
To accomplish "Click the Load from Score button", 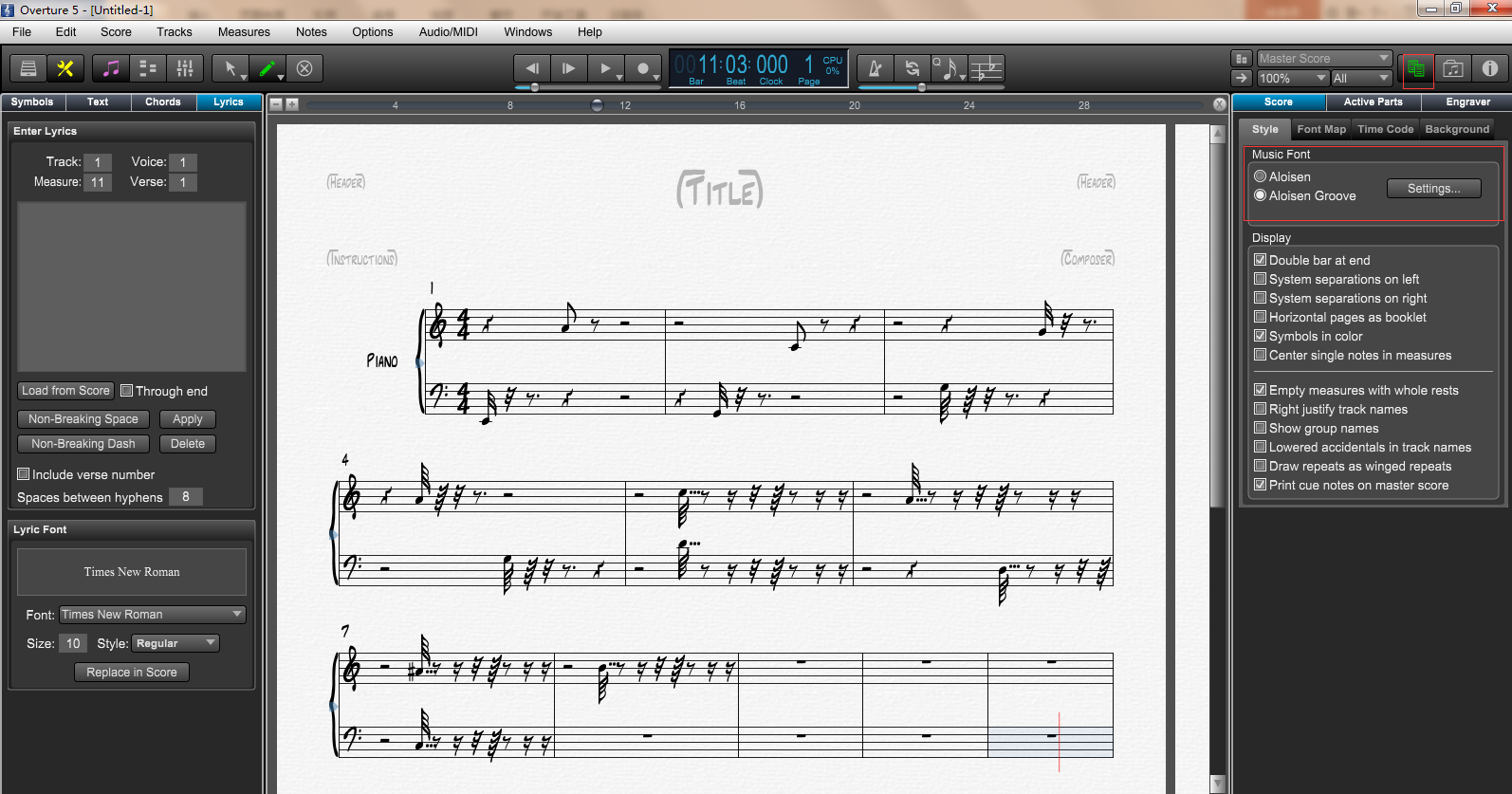I will click(x=65, y=391).
